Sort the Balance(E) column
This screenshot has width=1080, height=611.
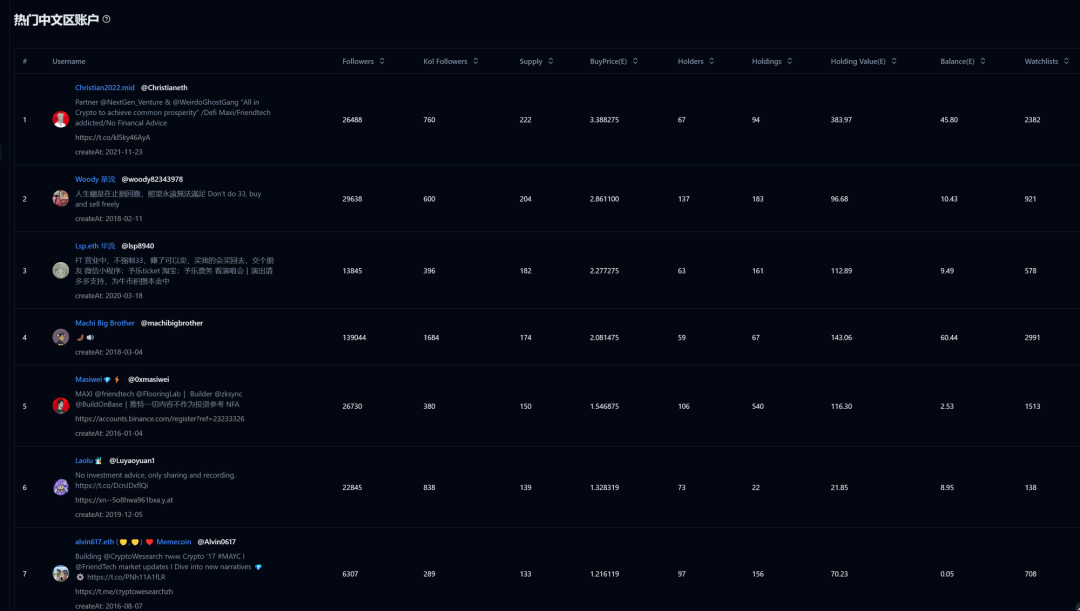coord(983,62)
